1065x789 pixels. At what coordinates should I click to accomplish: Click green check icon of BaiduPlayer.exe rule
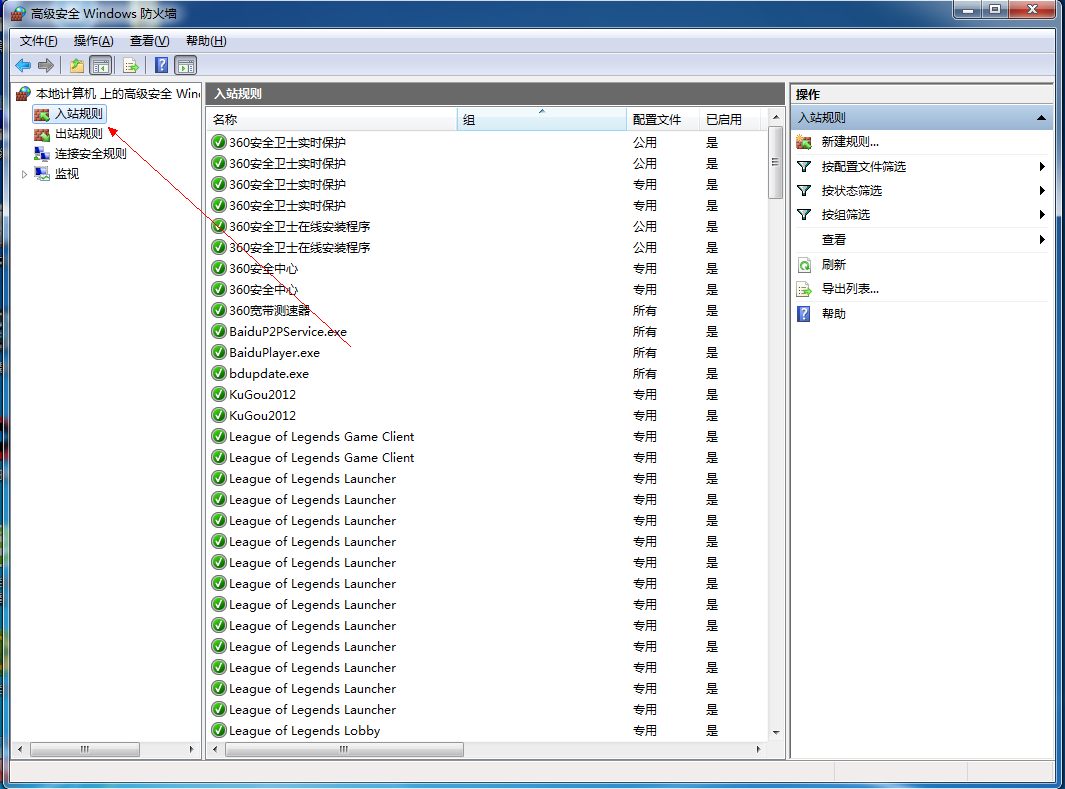219,352
